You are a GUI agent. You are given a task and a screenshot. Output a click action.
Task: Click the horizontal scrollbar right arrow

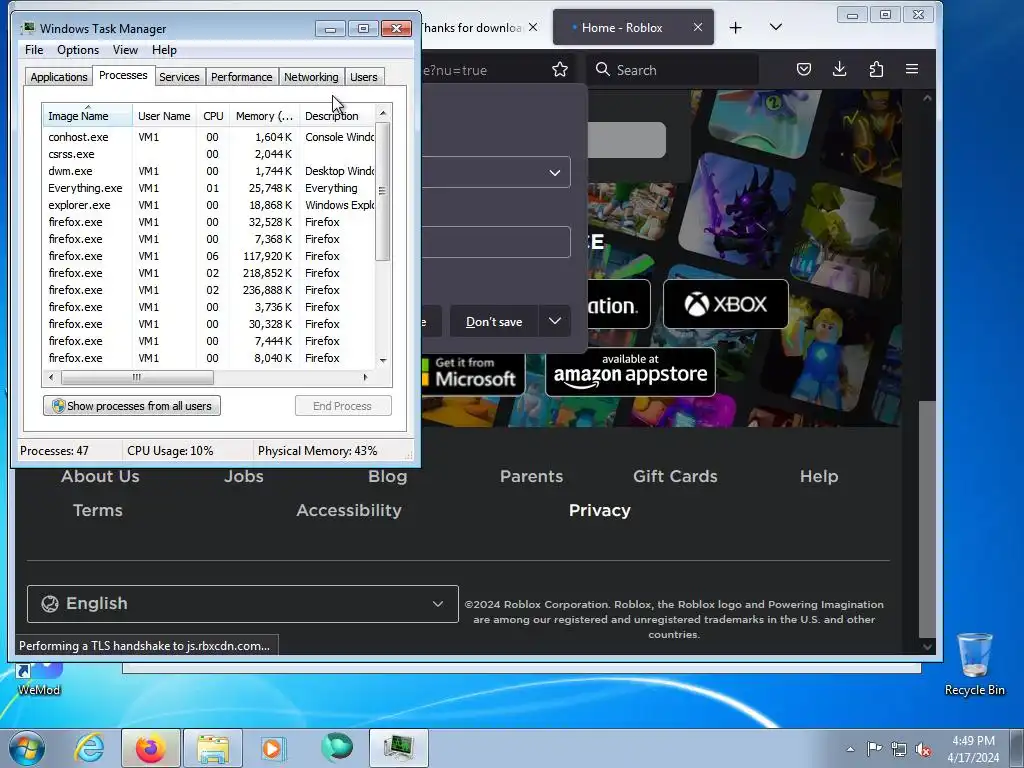pyautogui.click(x=365, y=377)
